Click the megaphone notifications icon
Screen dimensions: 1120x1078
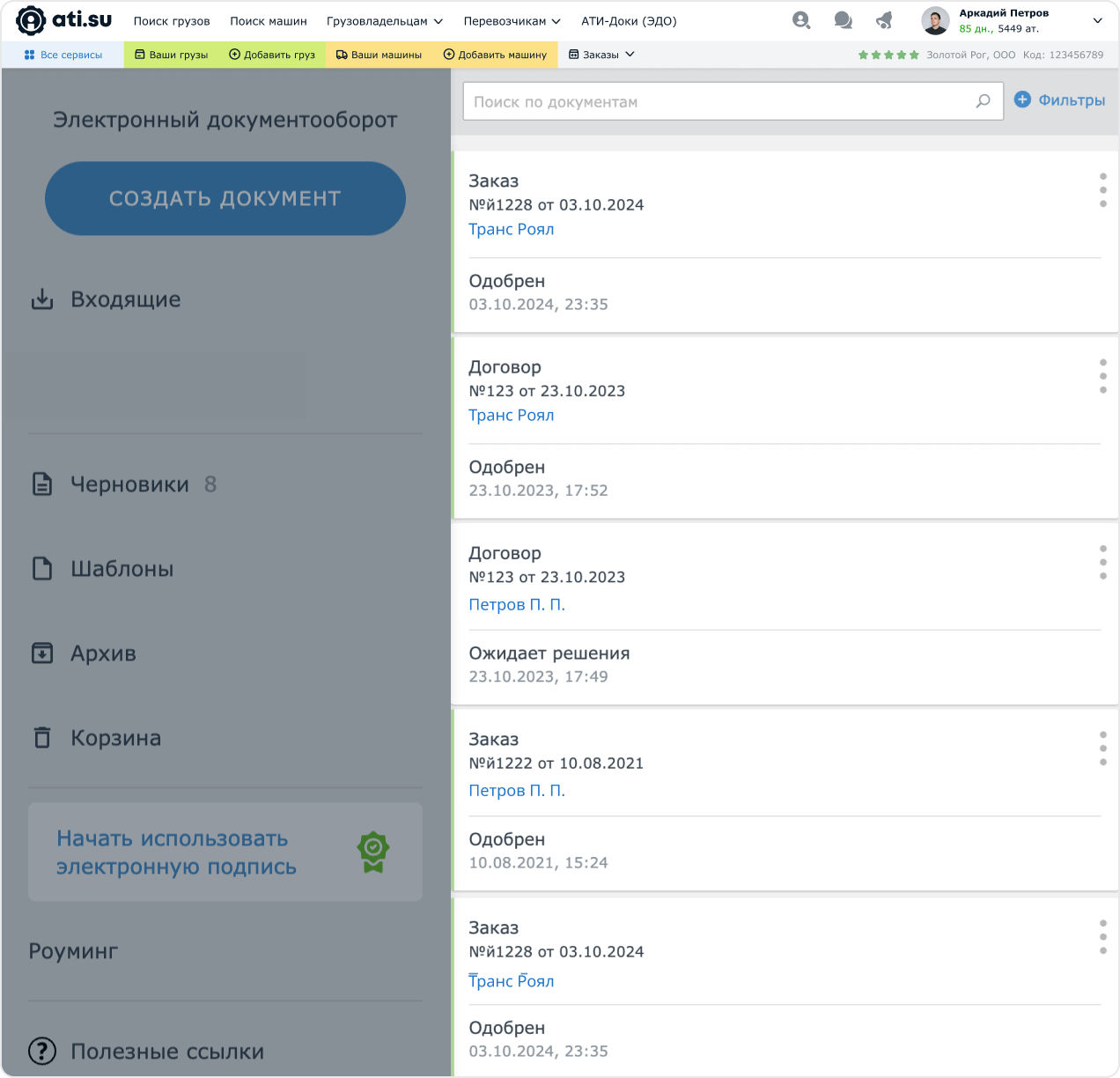(884, 20)
